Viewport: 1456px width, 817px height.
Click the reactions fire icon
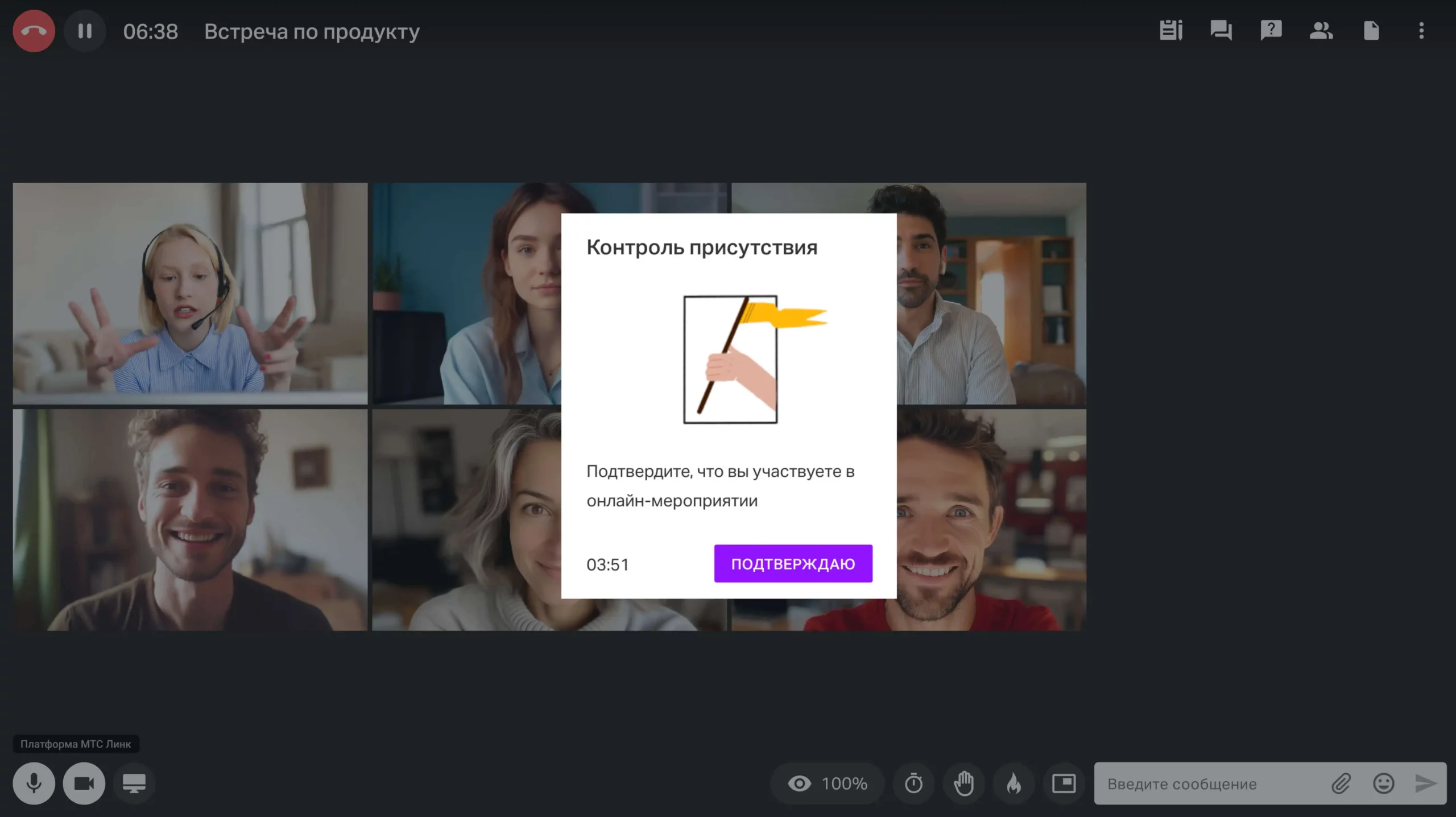pyautogui.click(x=1012, y=783)
